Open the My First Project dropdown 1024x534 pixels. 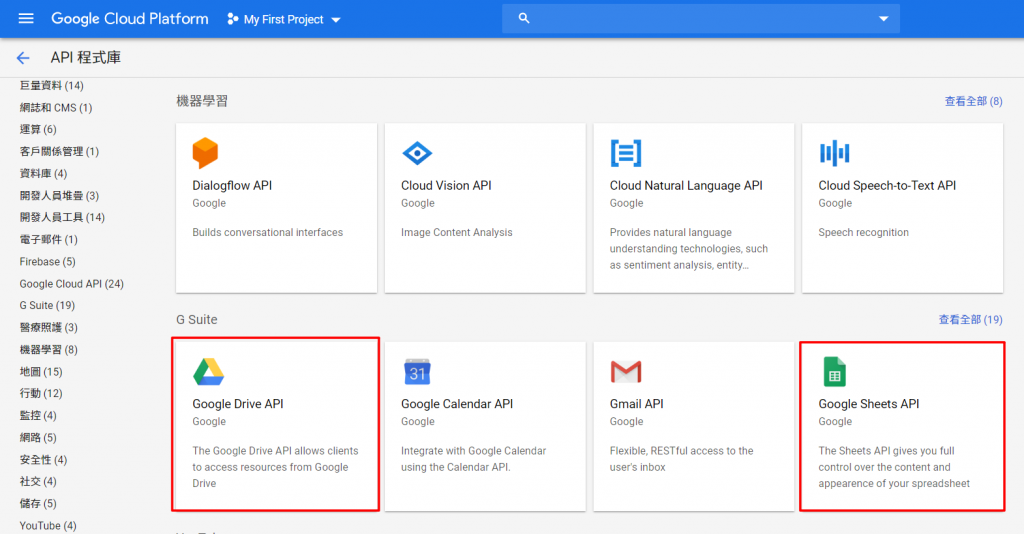click(283, 20)
